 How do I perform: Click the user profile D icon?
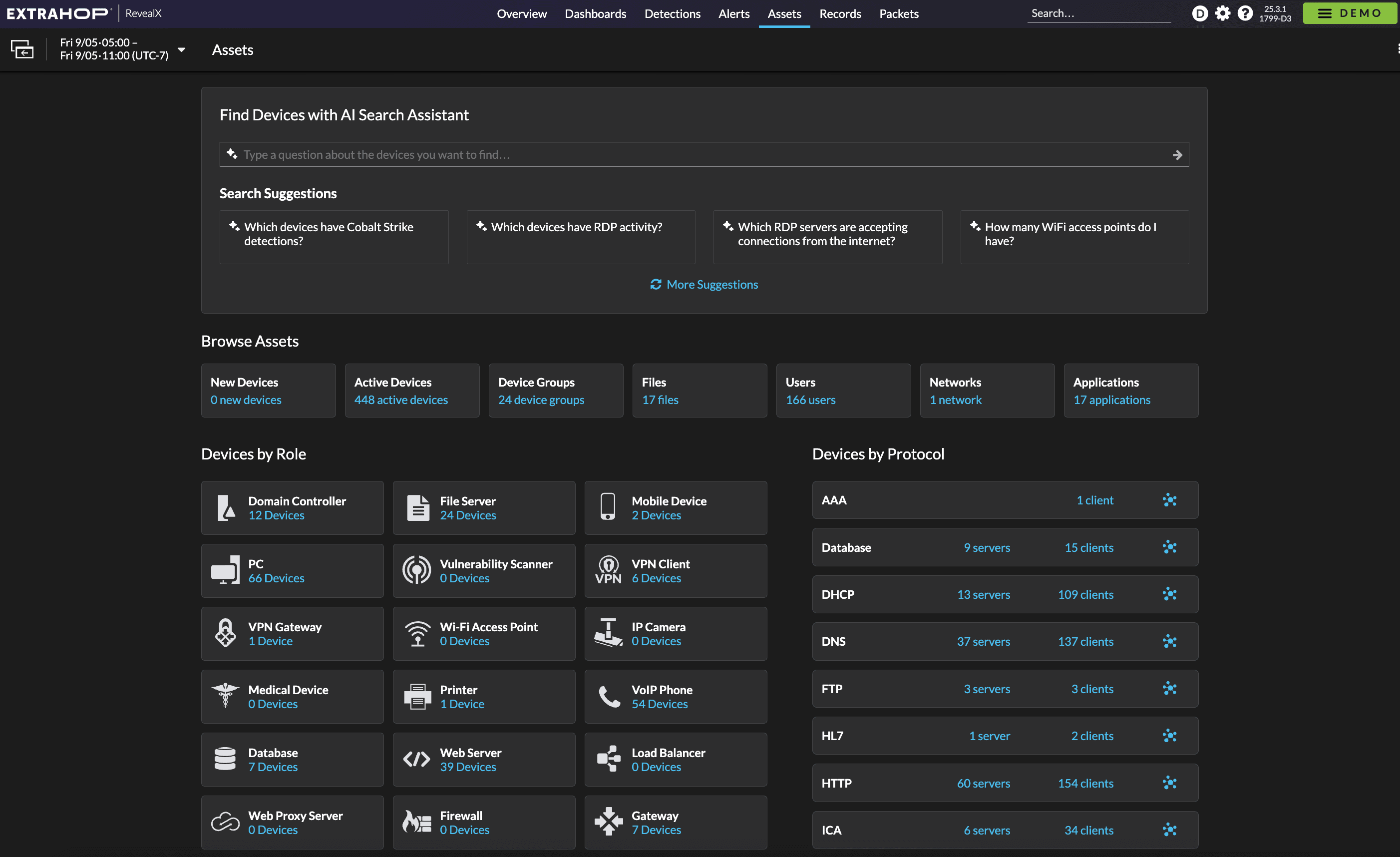[x=1199, y=13]
